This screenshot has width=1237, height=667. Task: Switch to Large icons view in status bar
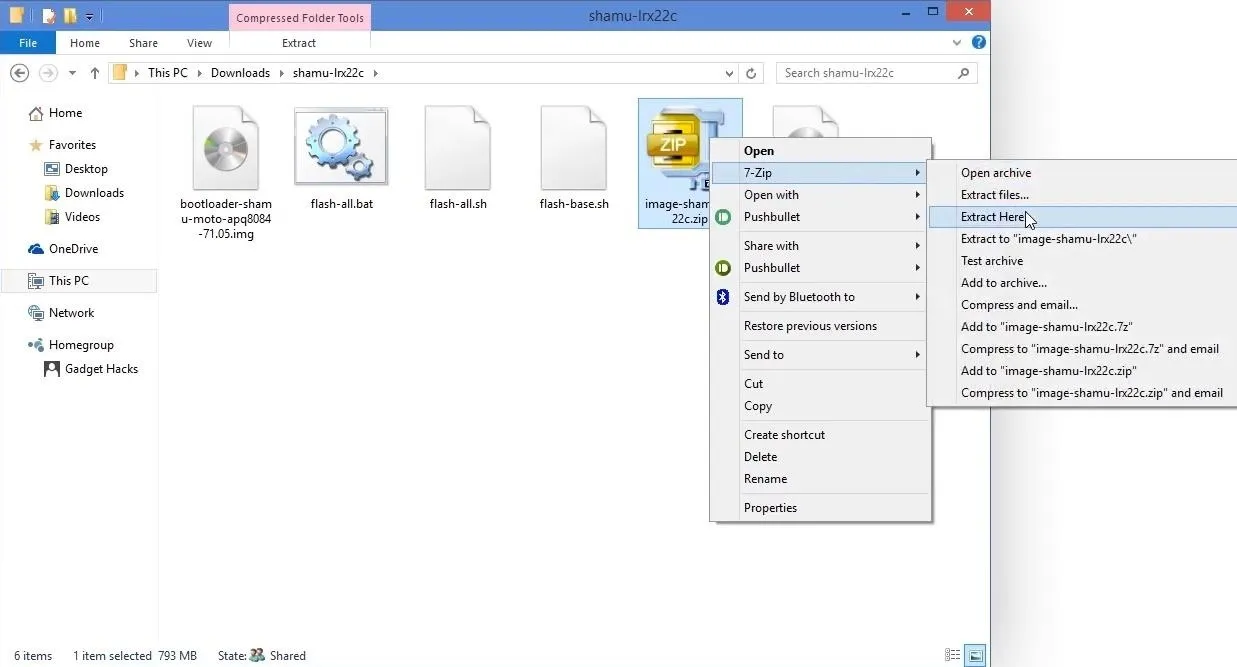tap(974, 656)
